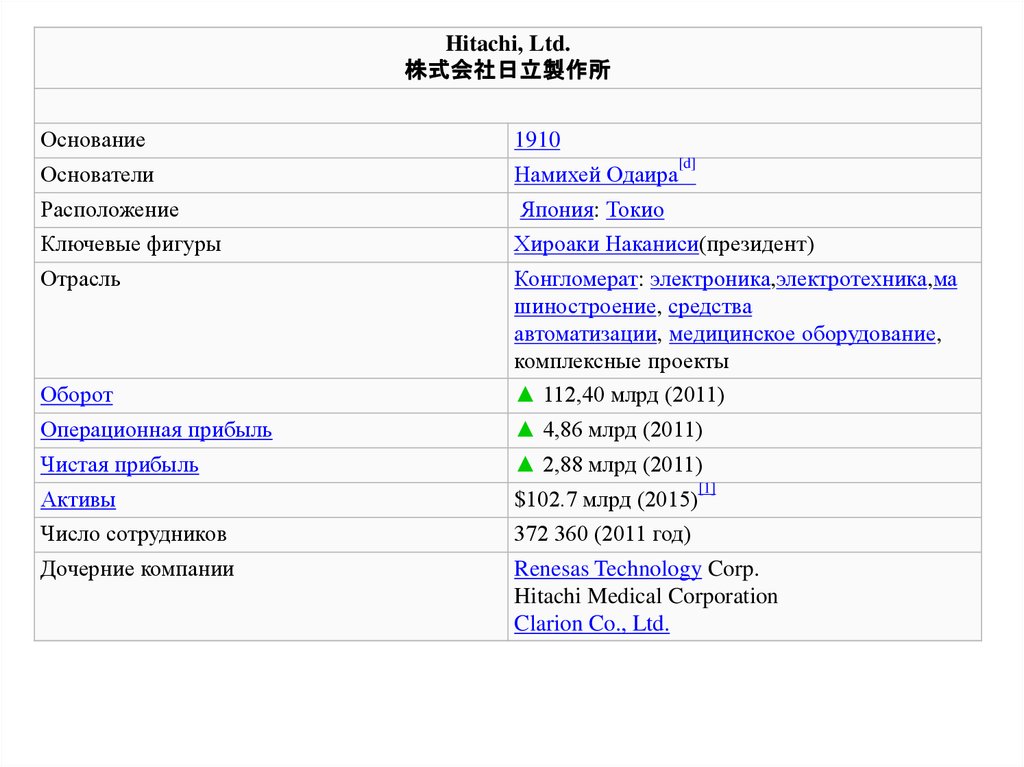Click the Основатели row label
1024x767 pixels.
pyautogui.click(x=97, y=175)
